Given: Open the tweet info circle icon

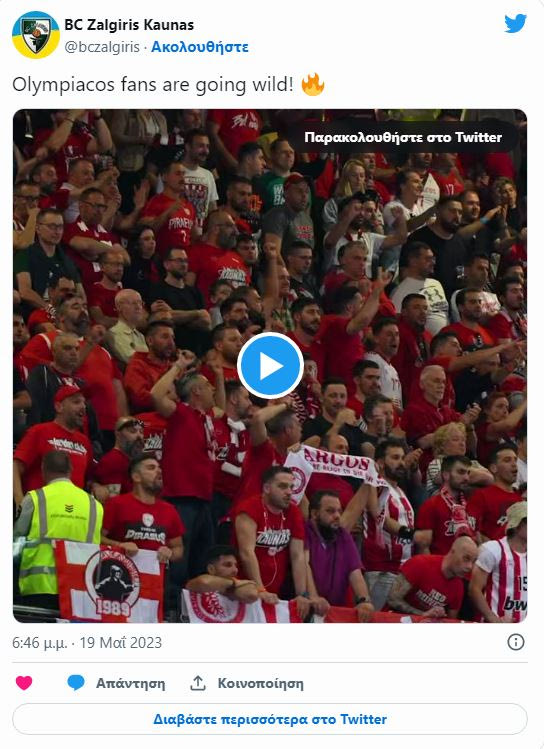Looking at the screenshot, I should [x=516, y=642].
